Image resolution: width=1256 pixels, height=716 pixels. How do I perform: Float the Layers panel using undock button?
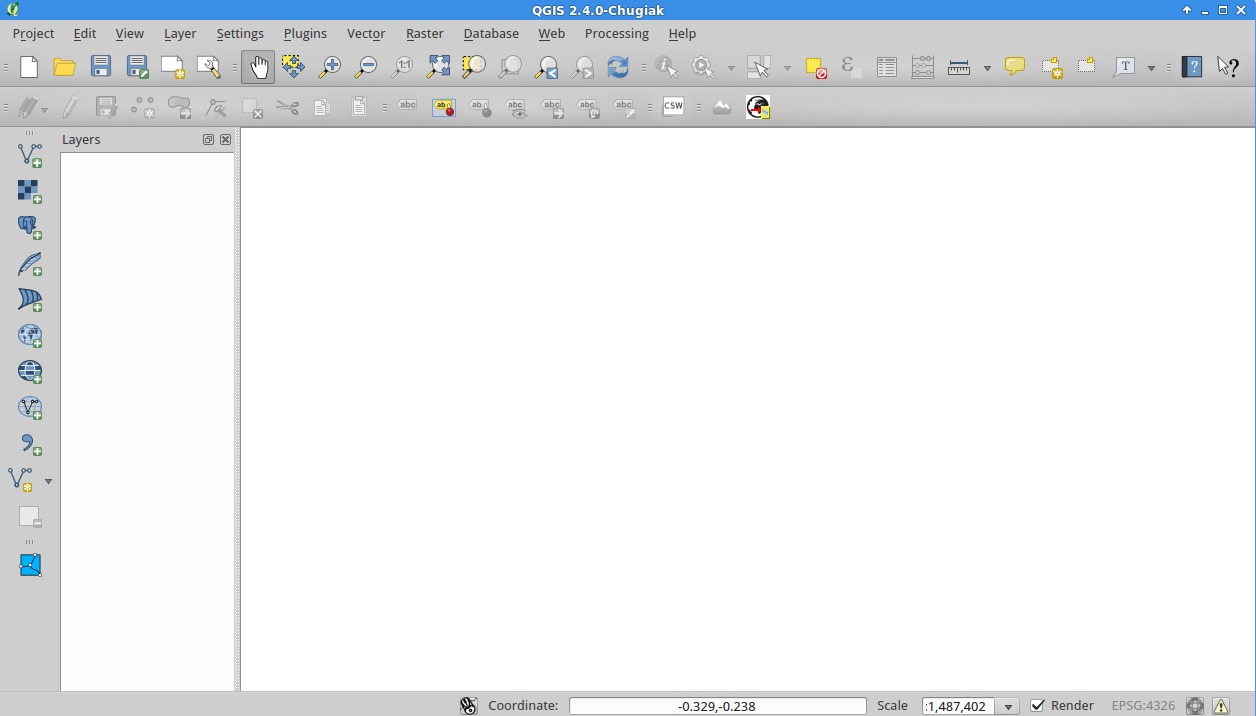(x=208, y=140)
